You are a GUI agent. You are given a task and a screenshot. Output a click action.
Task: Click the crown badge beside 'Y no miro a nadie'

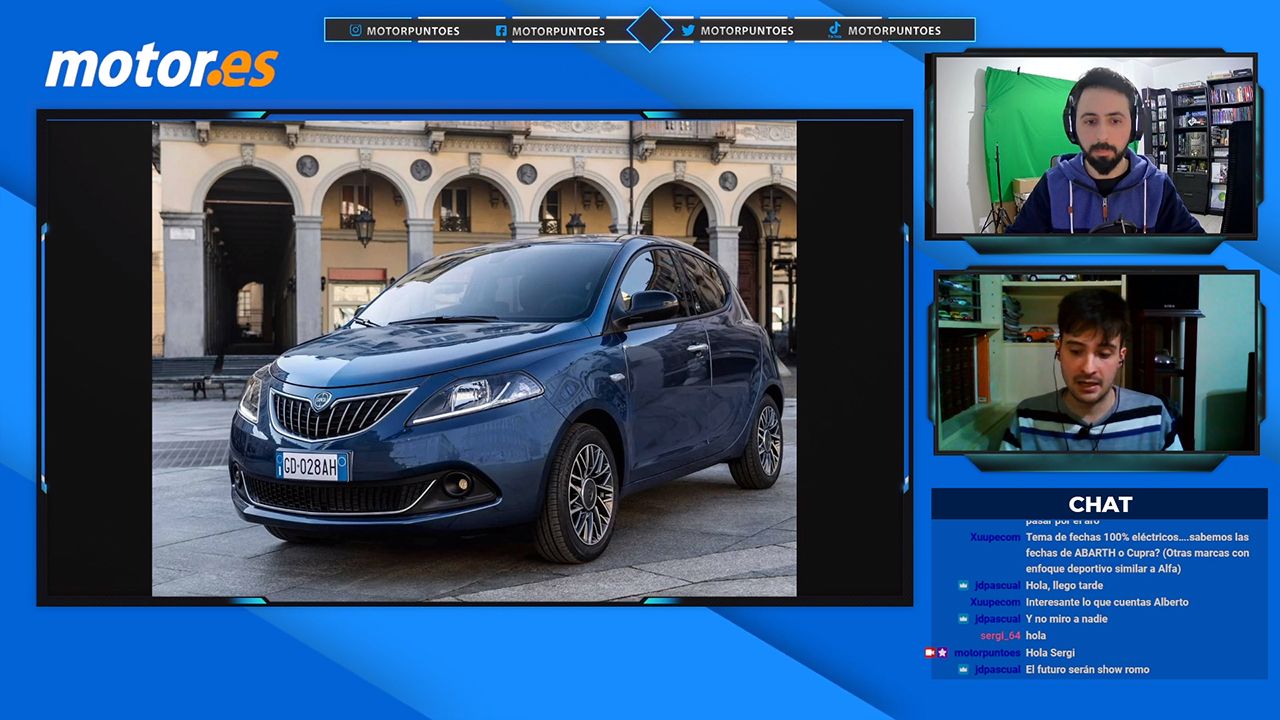pos(964,619)
